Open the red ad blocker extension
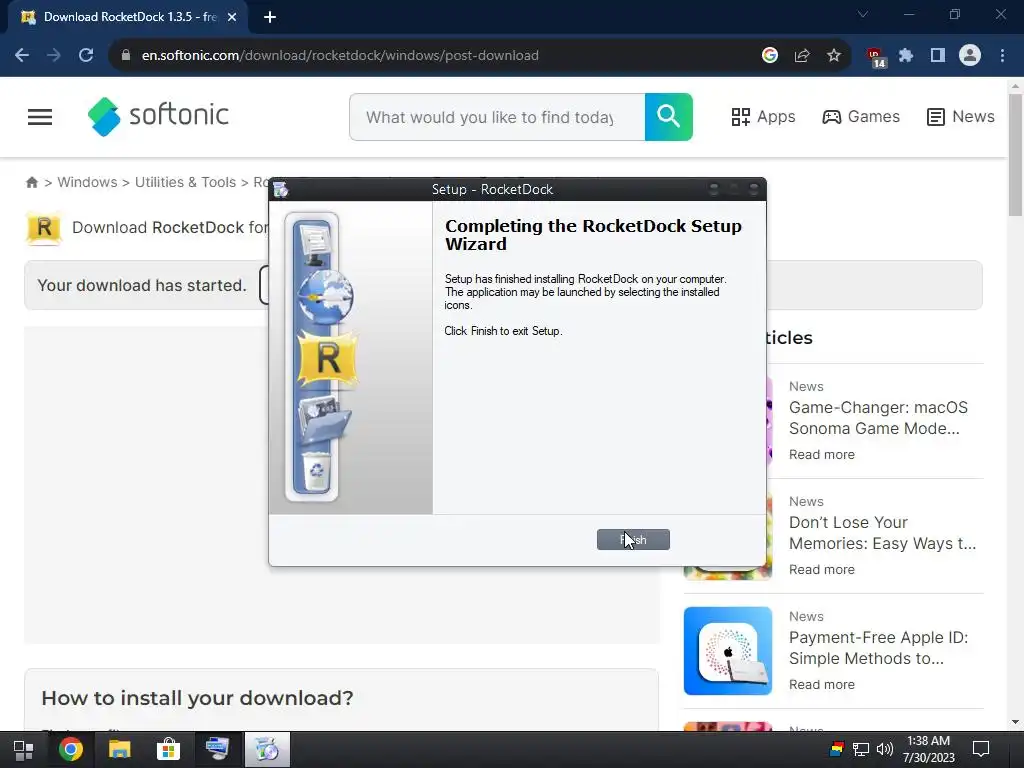Image resolution: width=1024 pixels, height=768 pixels. [x=876, y=57]
